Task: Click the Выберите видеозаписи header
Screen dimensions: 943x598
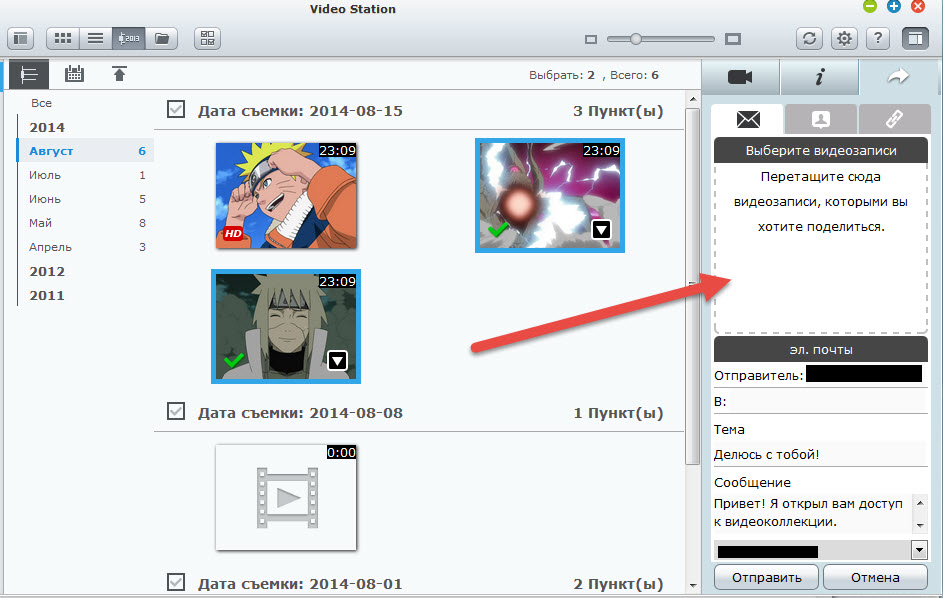Action: click(x=821, y=150)
